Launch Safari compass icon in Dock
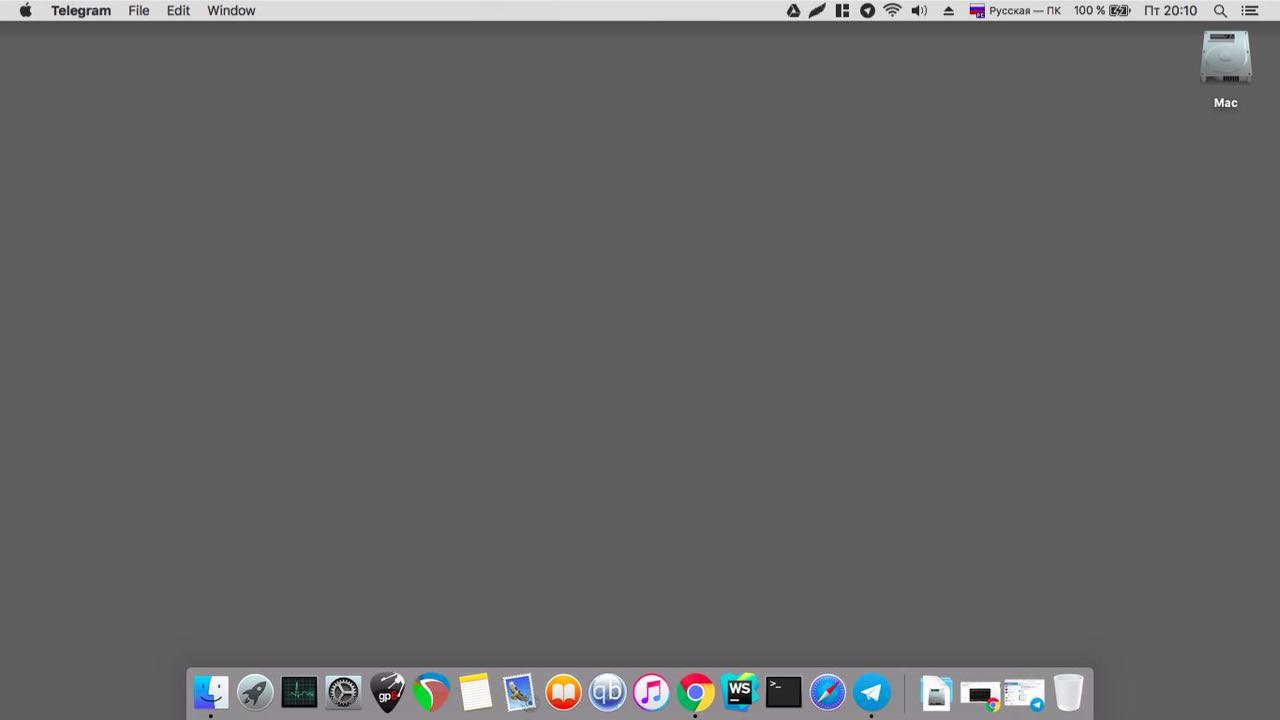1280x720 pixels. 827,692
